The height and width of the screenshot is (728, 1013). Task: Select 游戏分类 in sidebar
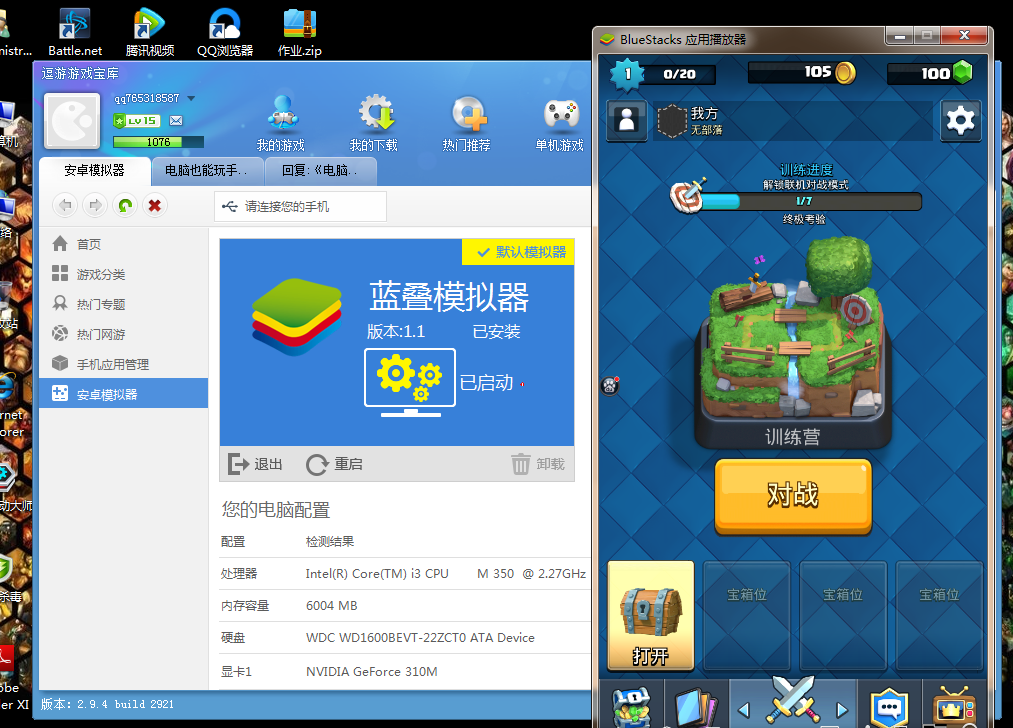(123, 274)
